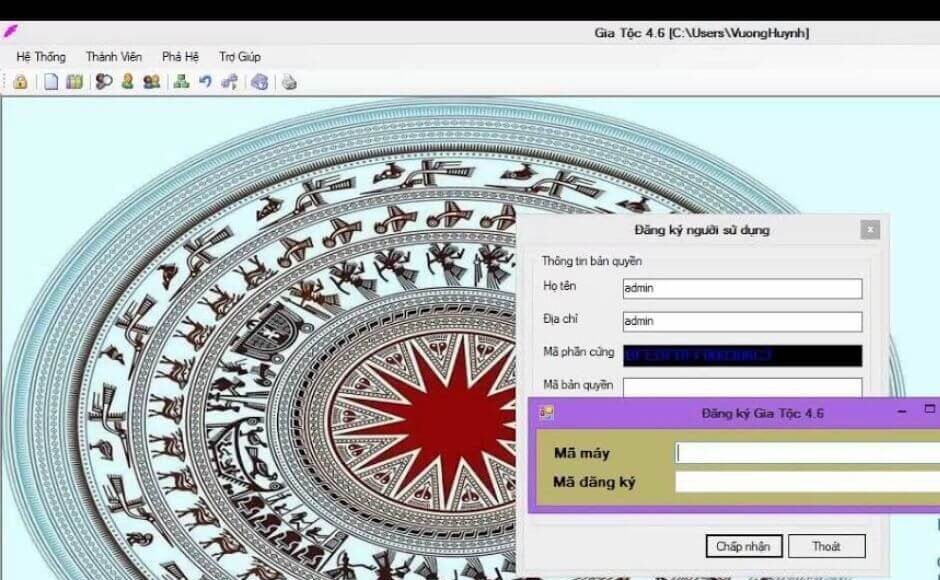Click the Đăng ký Gia Tộc 4.6 title bar
The image size is (940, 580).
pos(734,413)
